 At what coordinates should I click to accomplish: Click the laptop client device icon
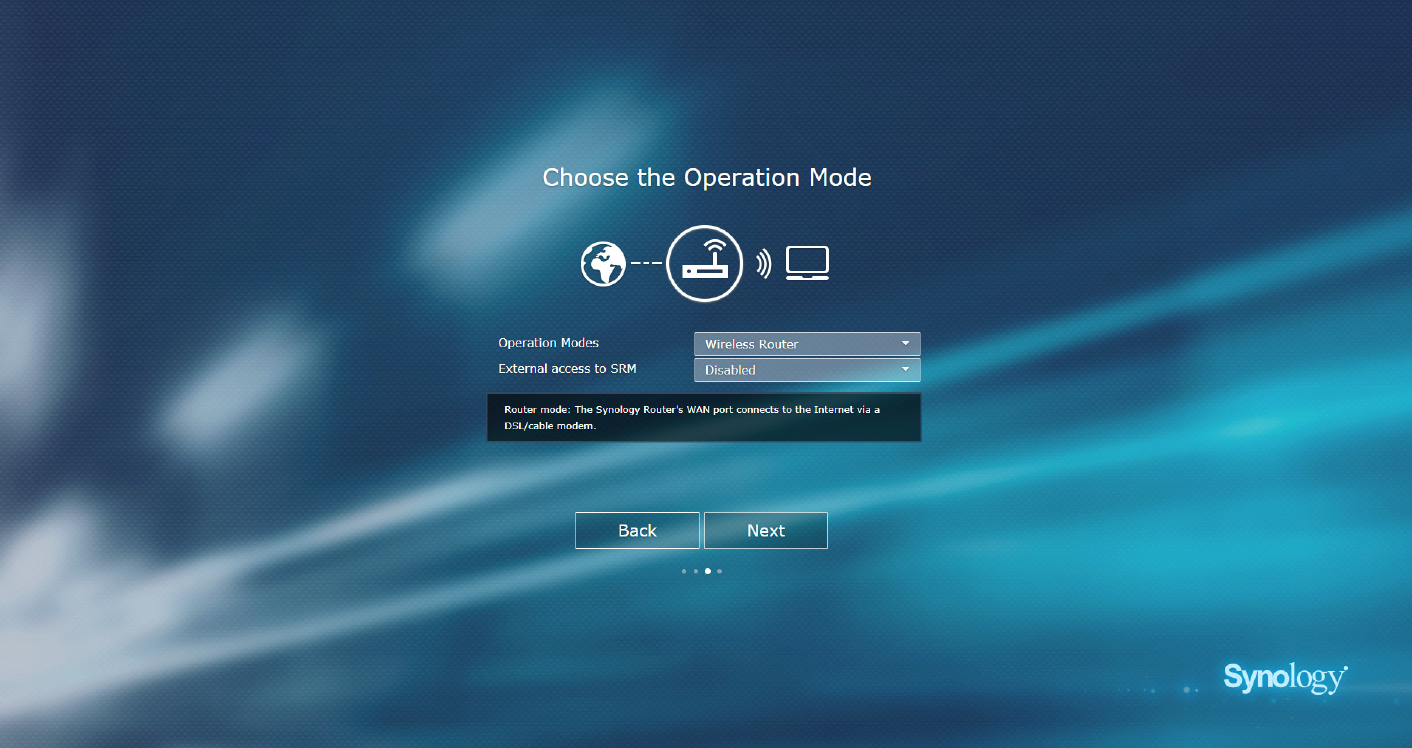tap(807, 263)
